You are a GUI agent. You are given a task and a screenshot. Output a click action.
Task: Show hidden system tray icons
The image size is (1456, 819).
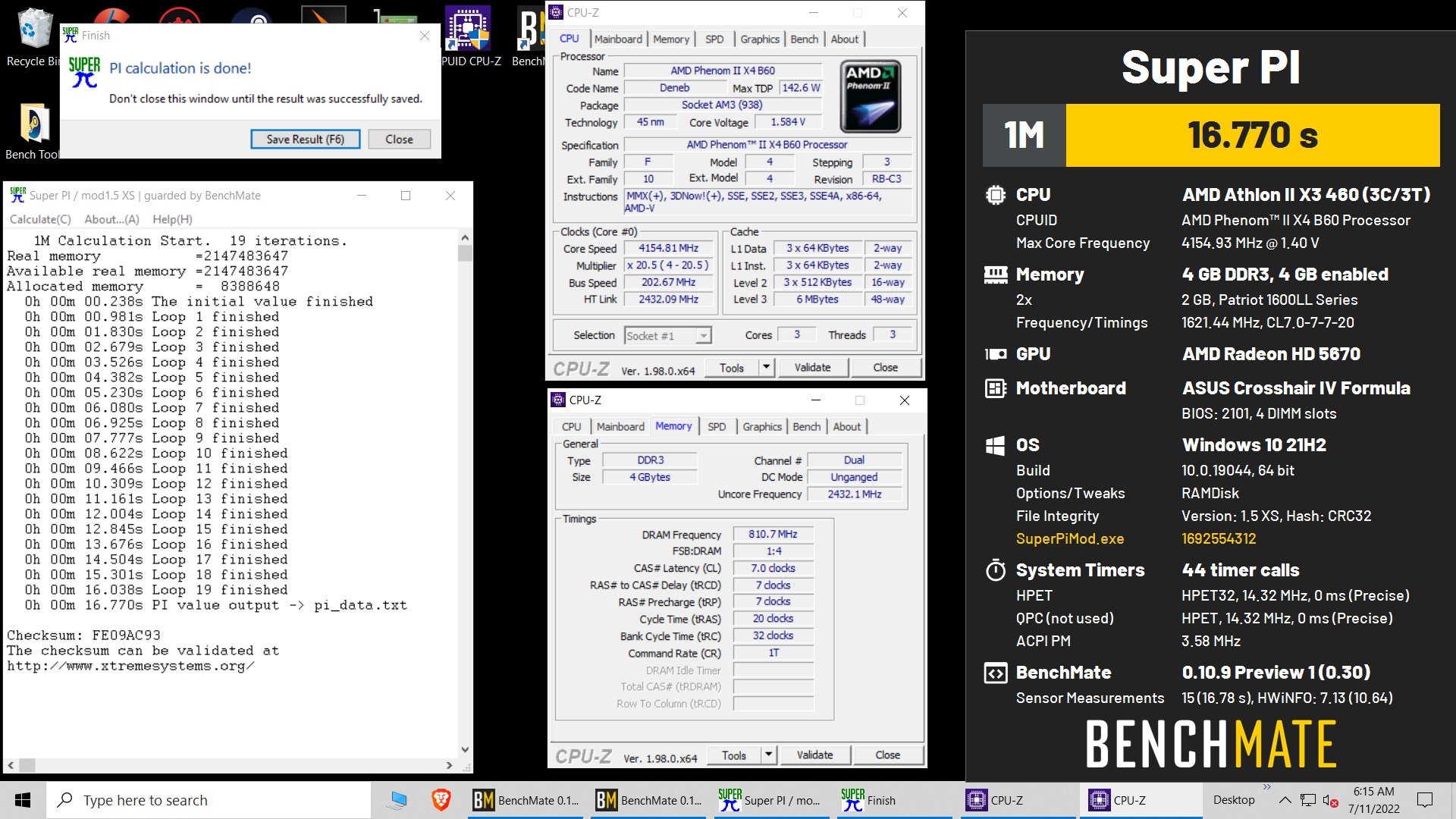pyautogui.click(x=1285, y=800)
